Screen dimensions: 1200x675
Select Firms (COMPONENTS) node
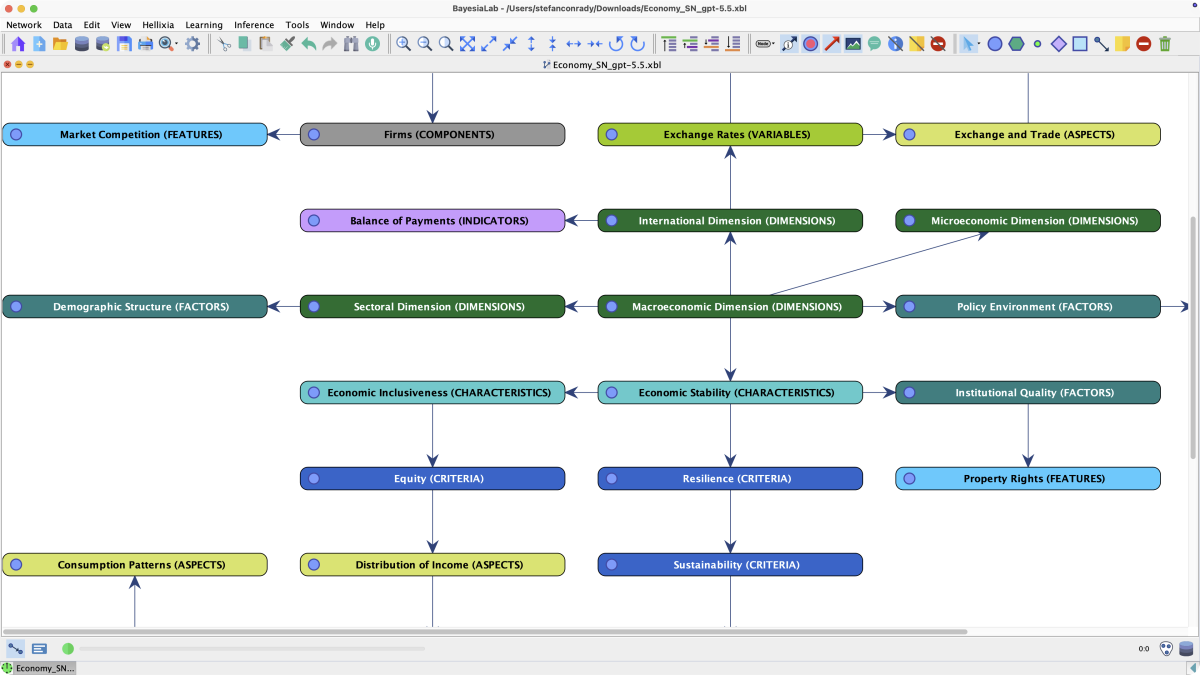[432, 135]
